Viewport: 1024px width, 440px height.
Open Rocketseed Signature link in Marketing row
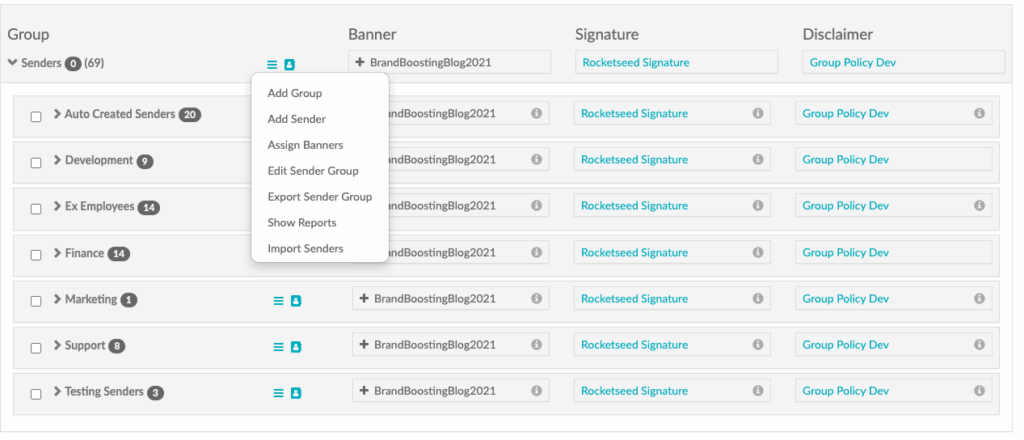634,299
